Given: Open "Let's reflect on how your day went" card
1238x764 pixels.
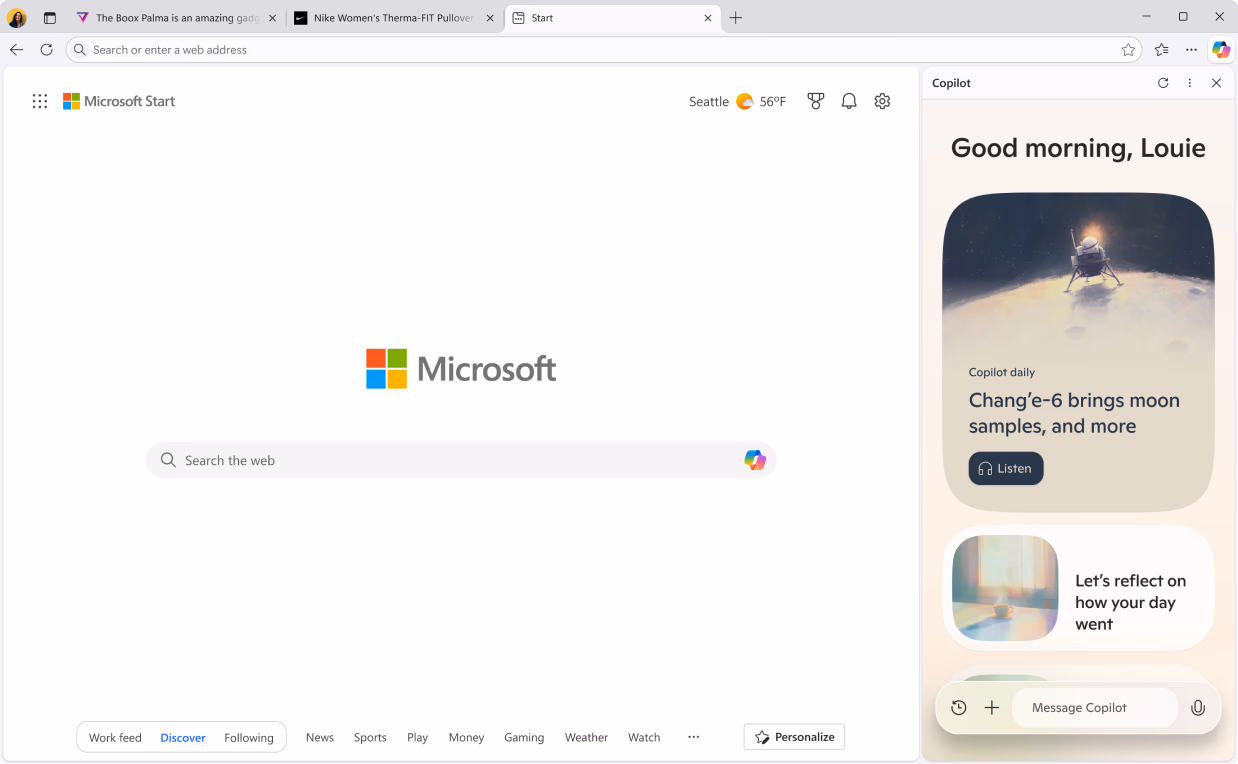Looking at the screenshot, I should [1078, 588].
